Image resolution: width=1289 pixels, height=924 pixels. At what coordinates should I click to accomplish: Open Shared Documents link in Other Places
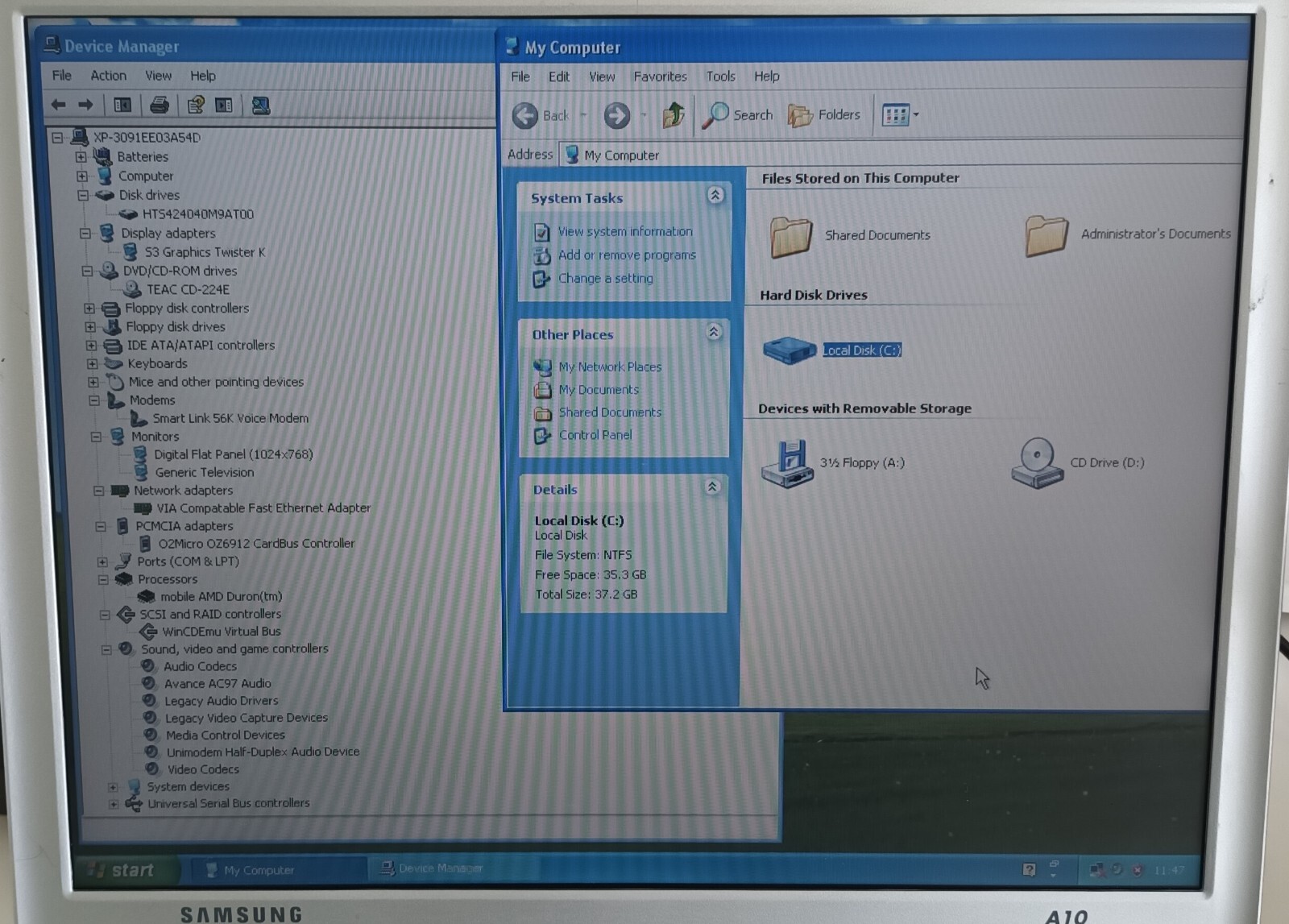click(610, 412)
